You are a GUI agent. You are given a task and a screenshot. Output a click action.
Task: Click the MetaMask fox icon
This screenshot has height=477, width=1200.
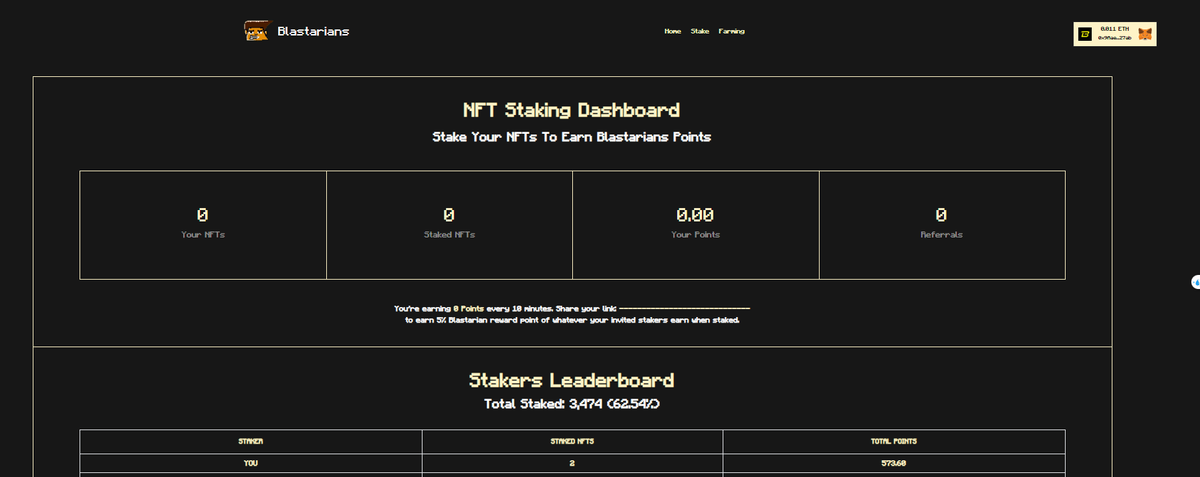[x=1146, y=35]
